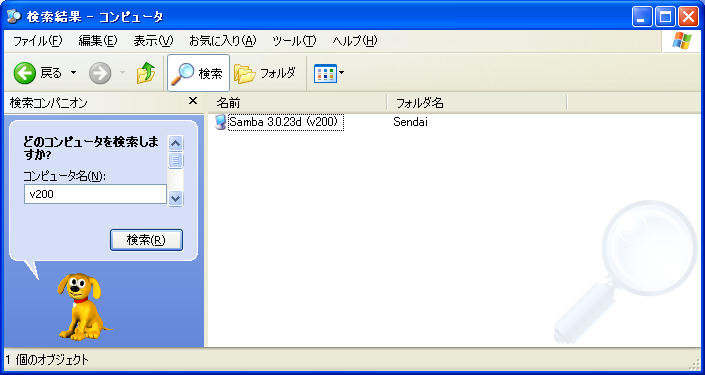This screenshot has height=375, width=705.
Task: Click the search companion dog character
Action: 82,306
